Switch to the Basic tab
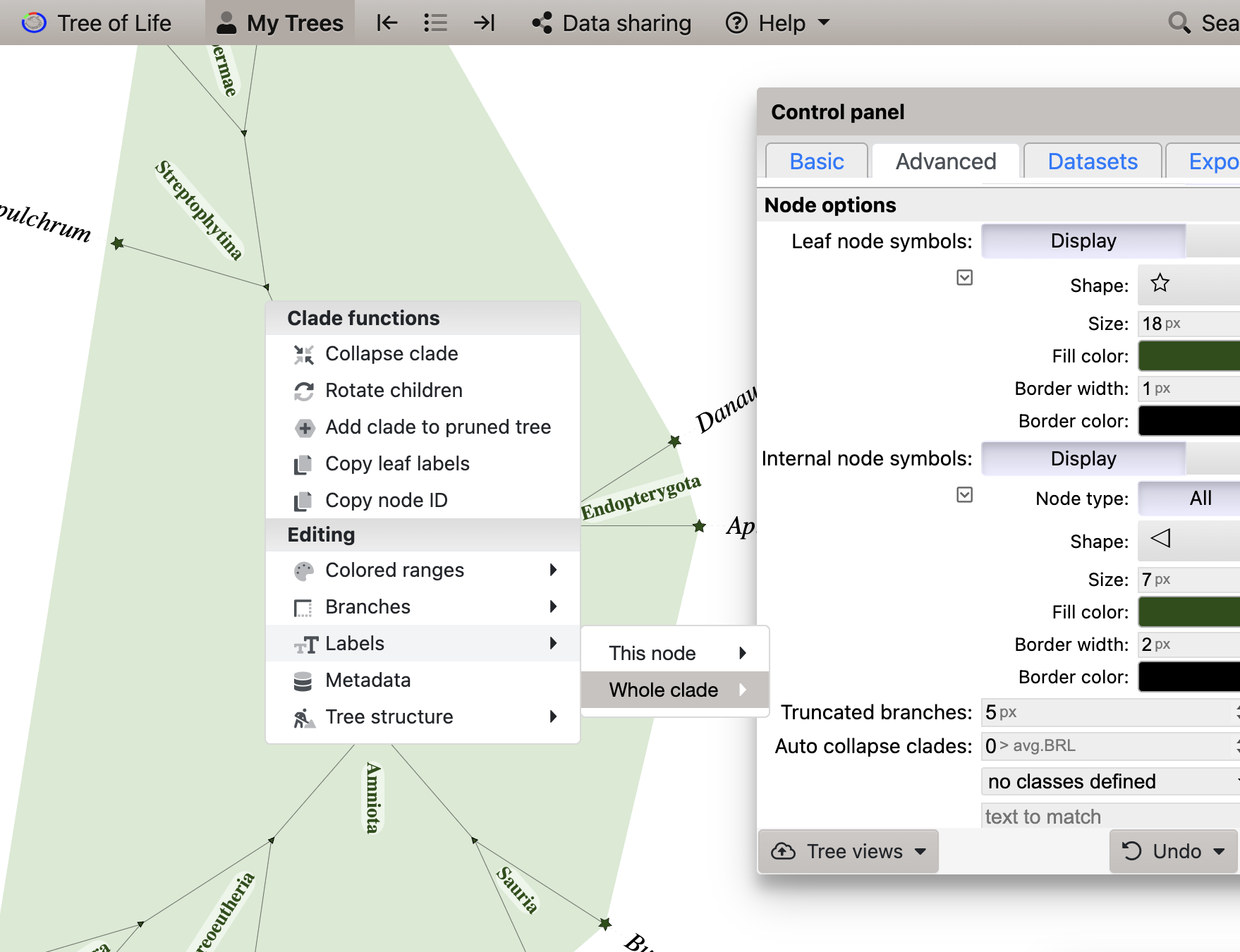This screenshot has width=1240, height=952. 816,161
